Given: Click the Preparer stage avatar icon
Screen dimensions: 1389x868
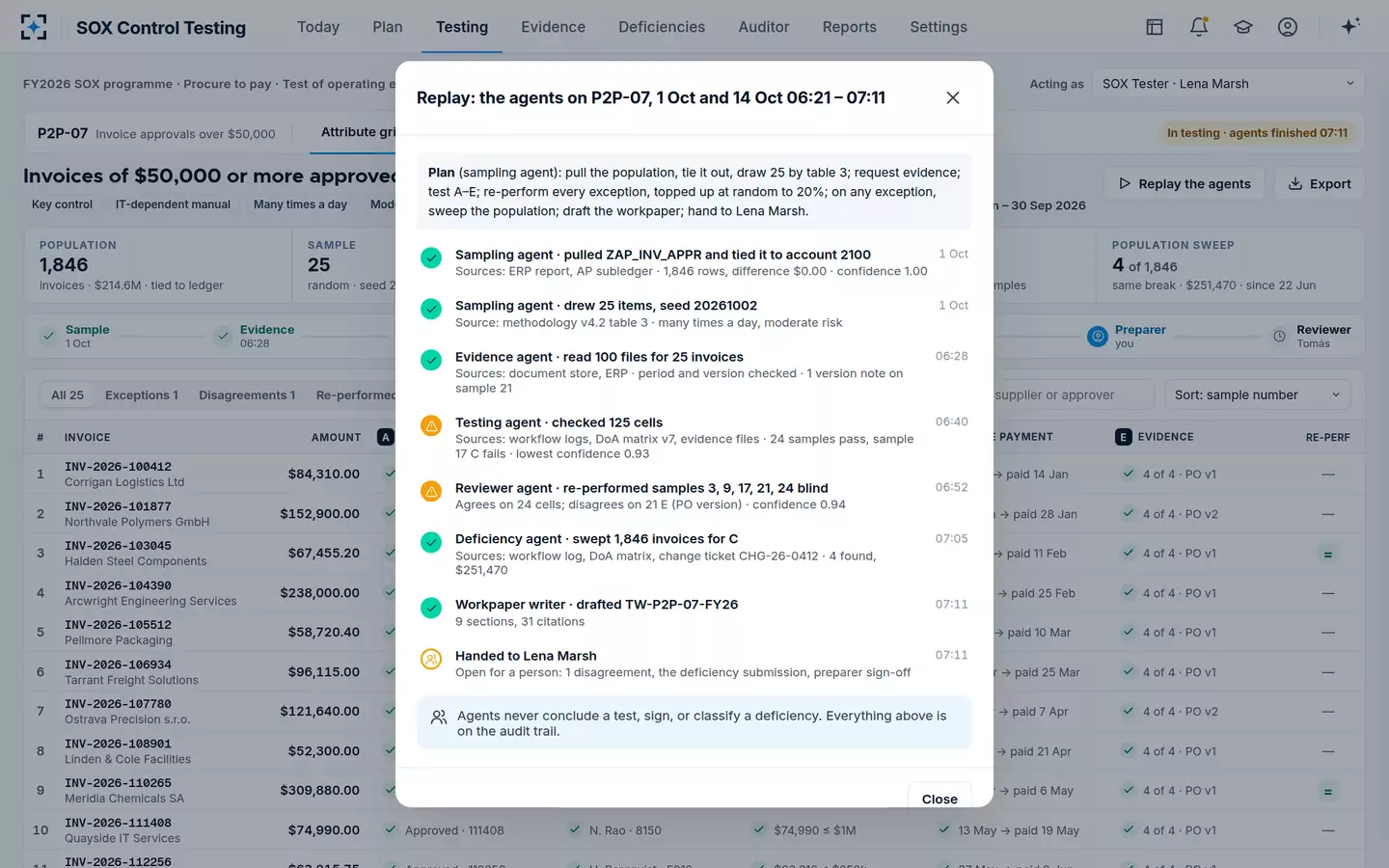Looking at the screenshot, I should coord(1097,336).
